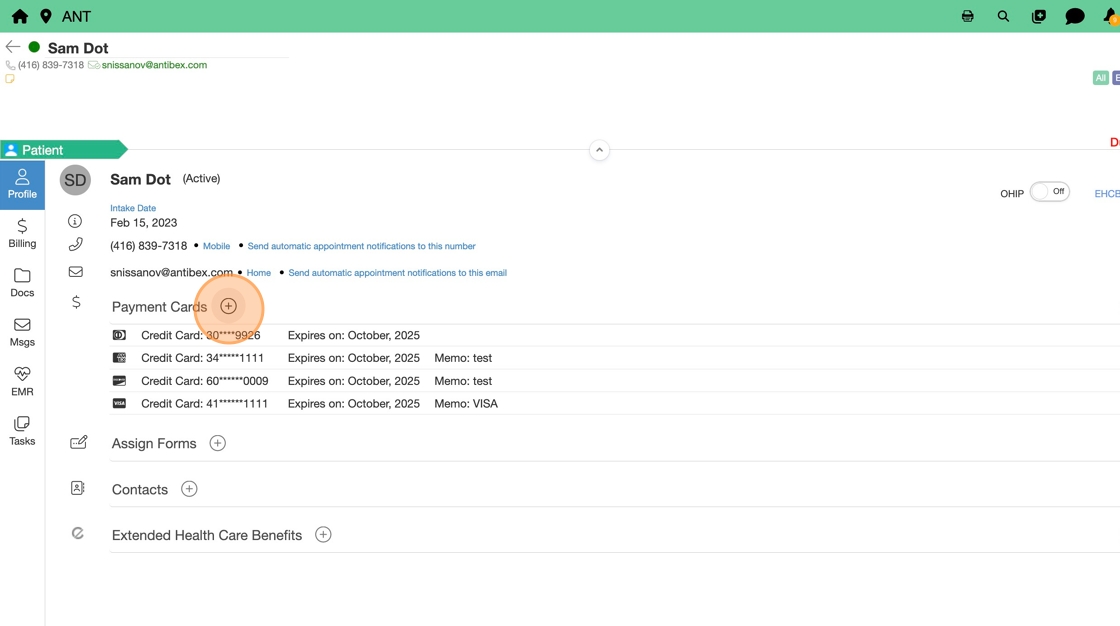Add Extended Health Care Benefits entry
Screen dimensions: 1120x626
pyautogui.click(x=323, y=535)
